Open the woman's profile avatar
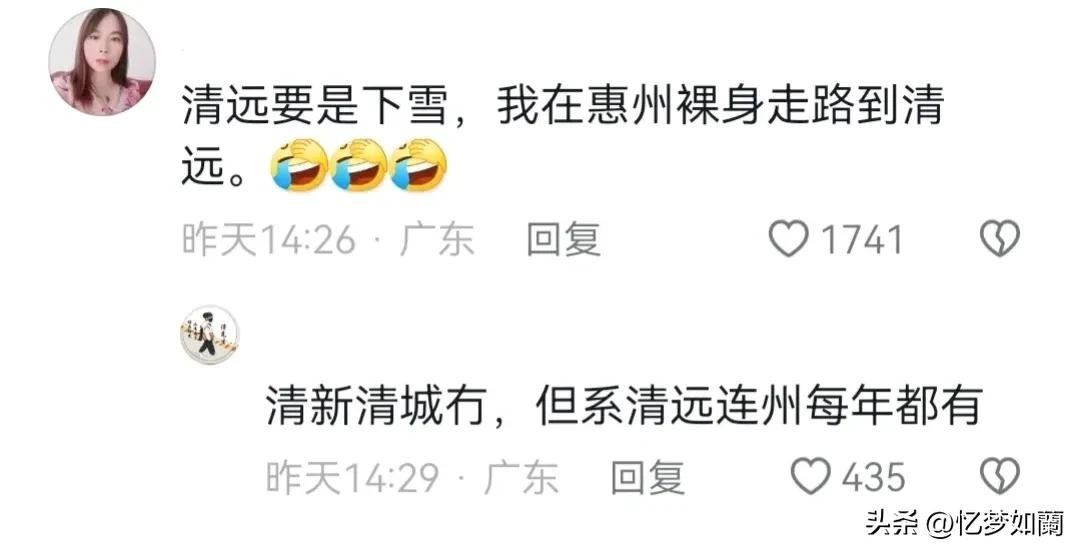The image size is (1080, 553). coord(102,62)
